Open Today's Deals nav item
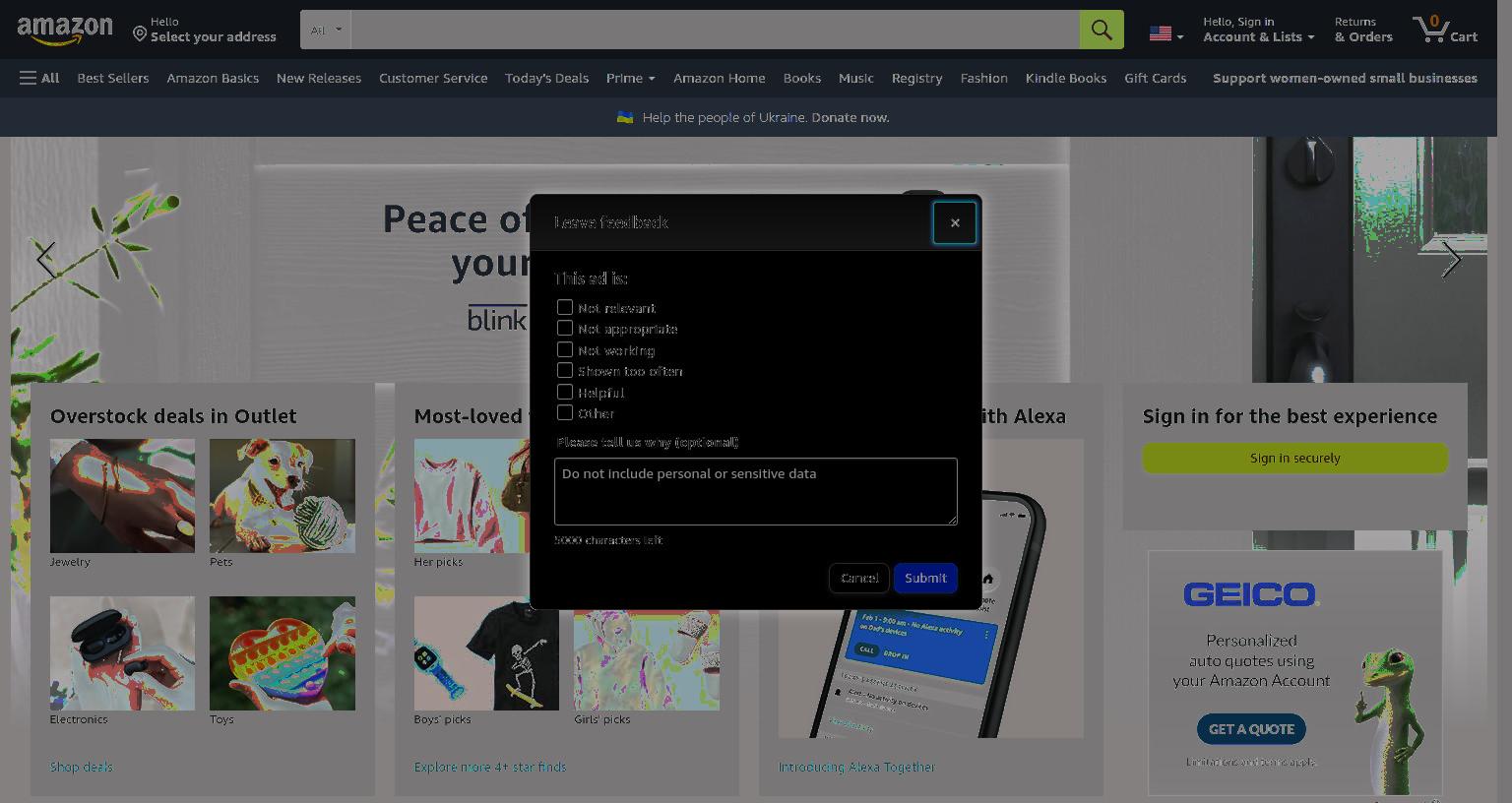 (546, 78)
